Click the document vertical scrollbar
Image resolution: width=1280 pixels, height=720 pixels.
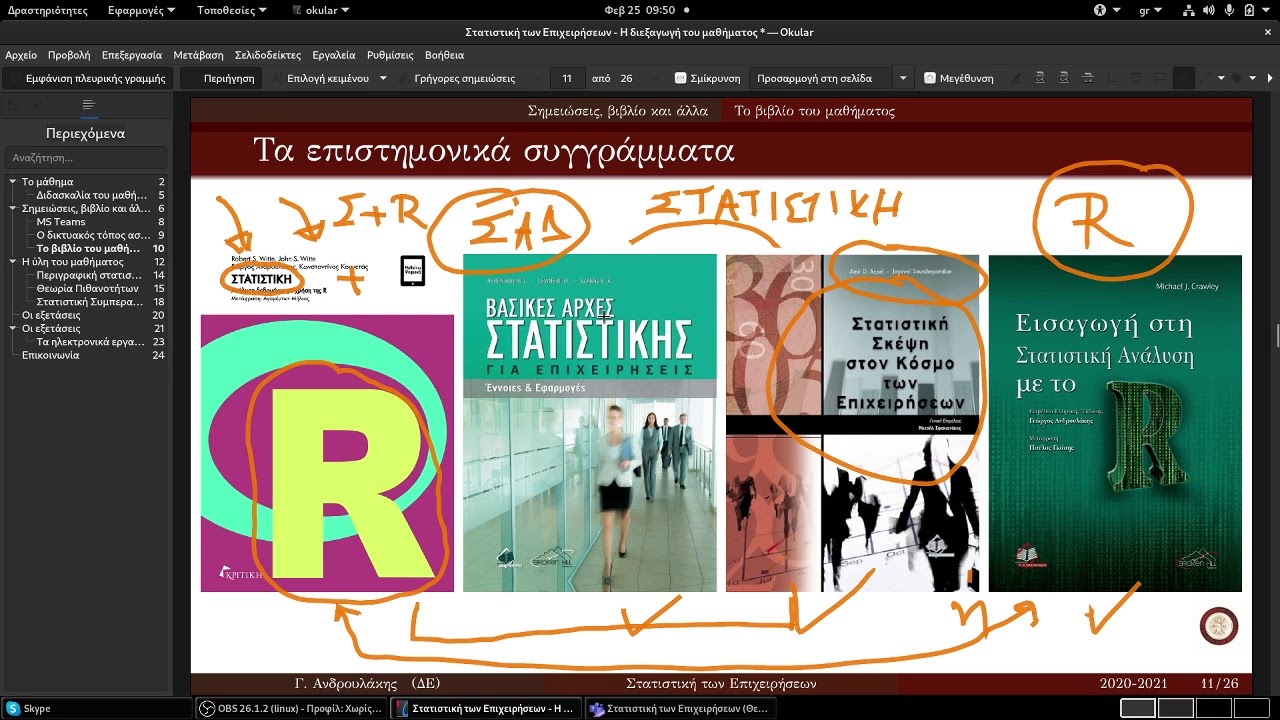[x=1276, y=337]
